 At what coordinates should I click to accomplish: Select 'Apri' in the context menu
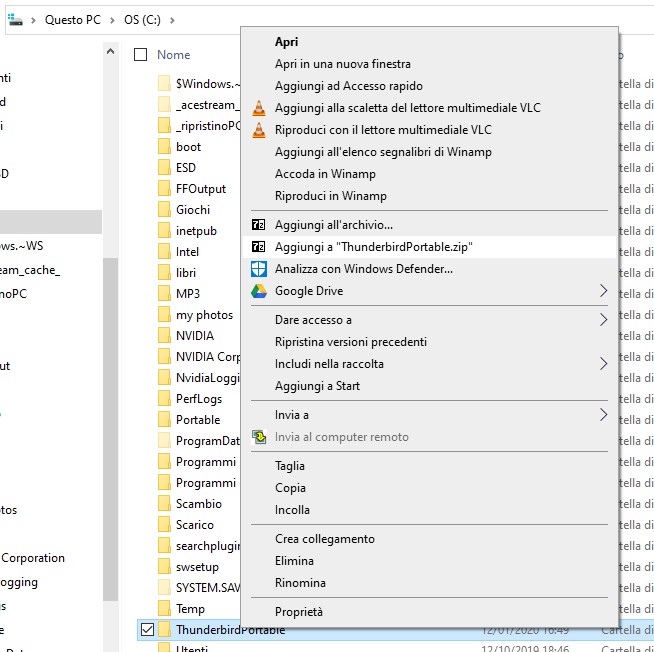pos(429,42)
